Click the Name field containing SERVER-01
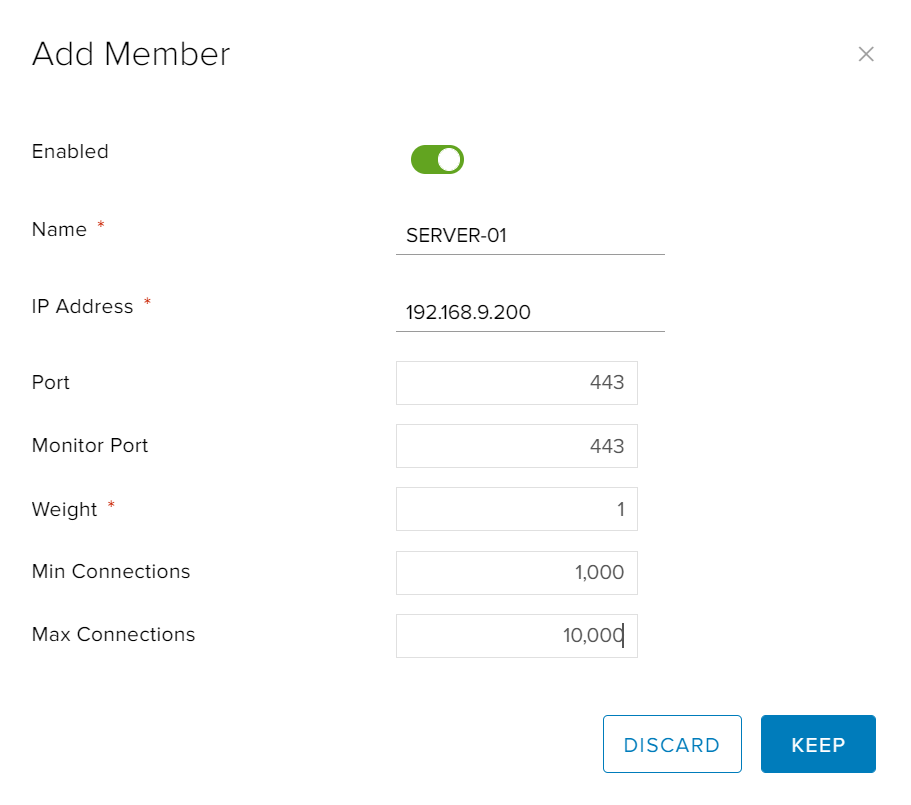 pos(530,236)
